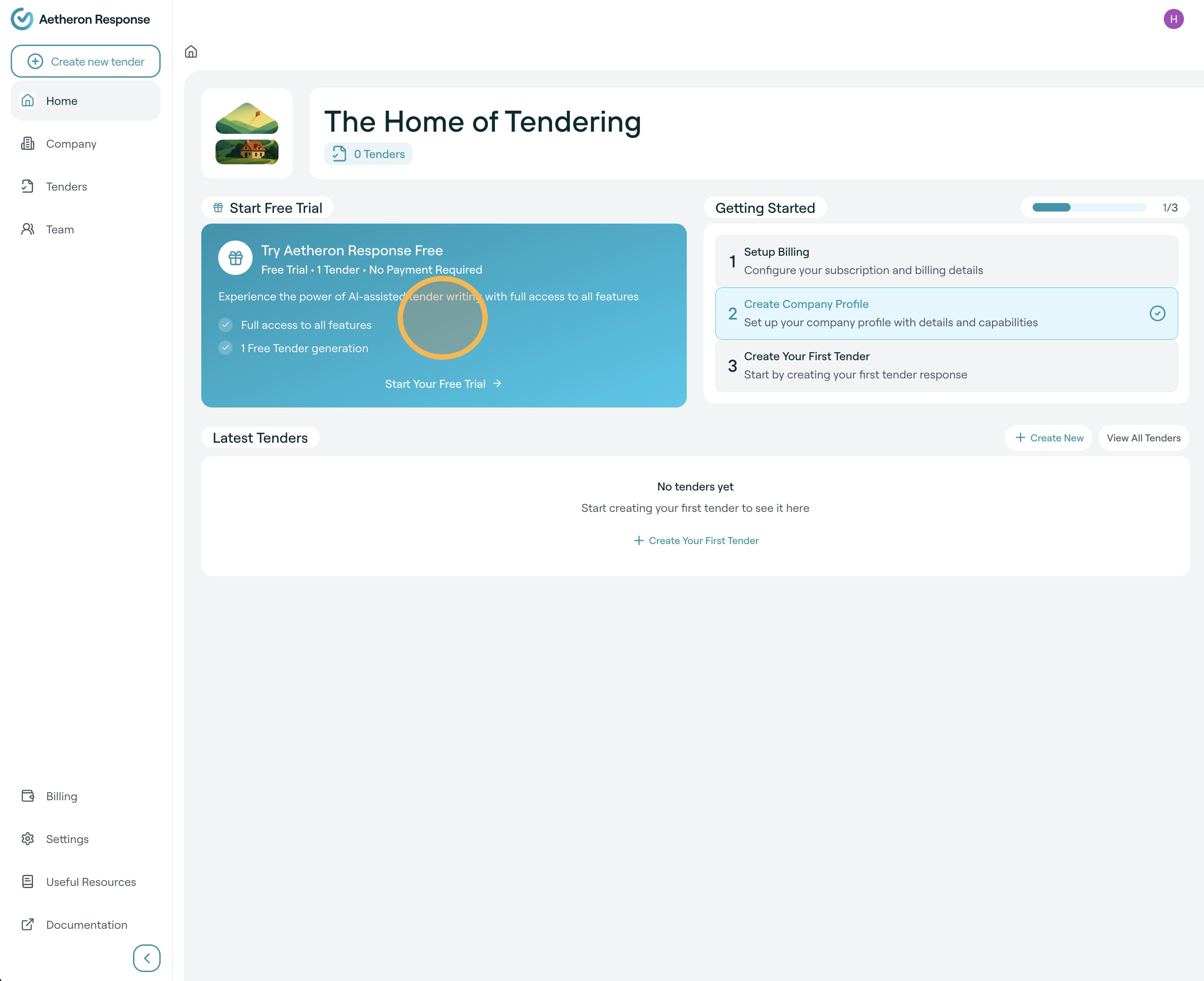
Task: Click the home breadcrumb icon
Action: [191, 52]
